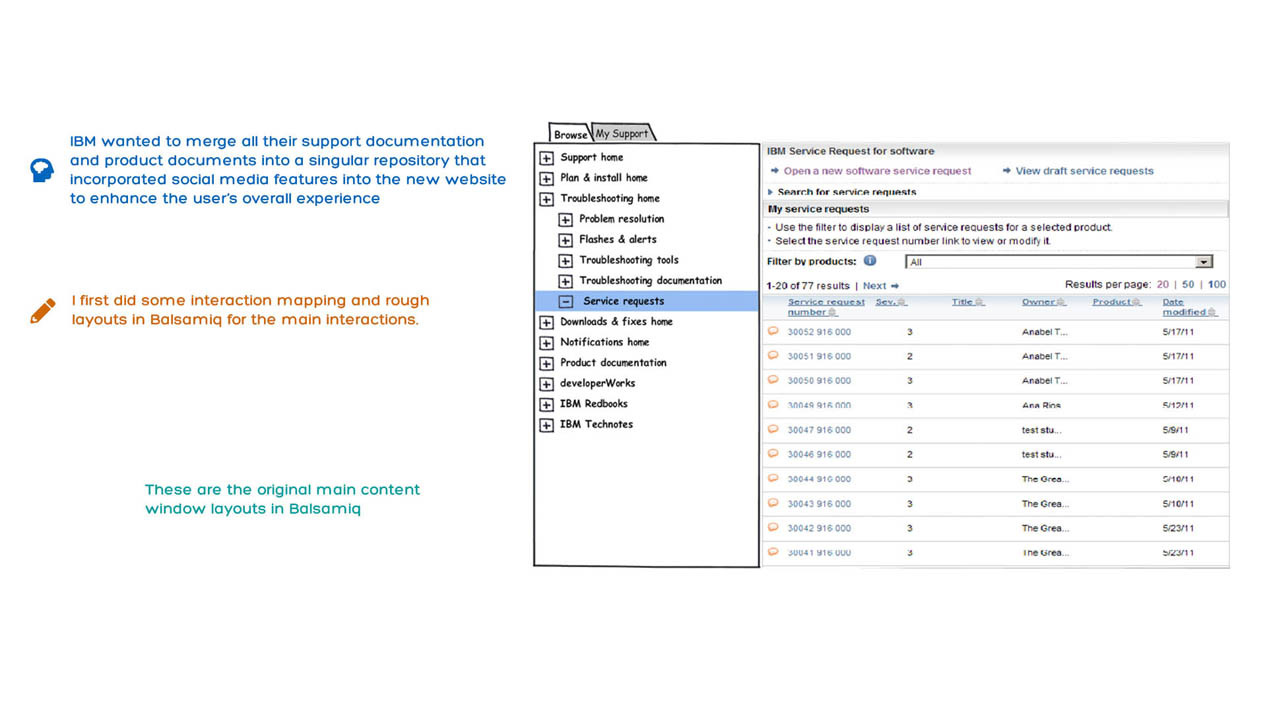
Task: Click comment bubble icon for request 30042 916 000
Action: (773, 527)
